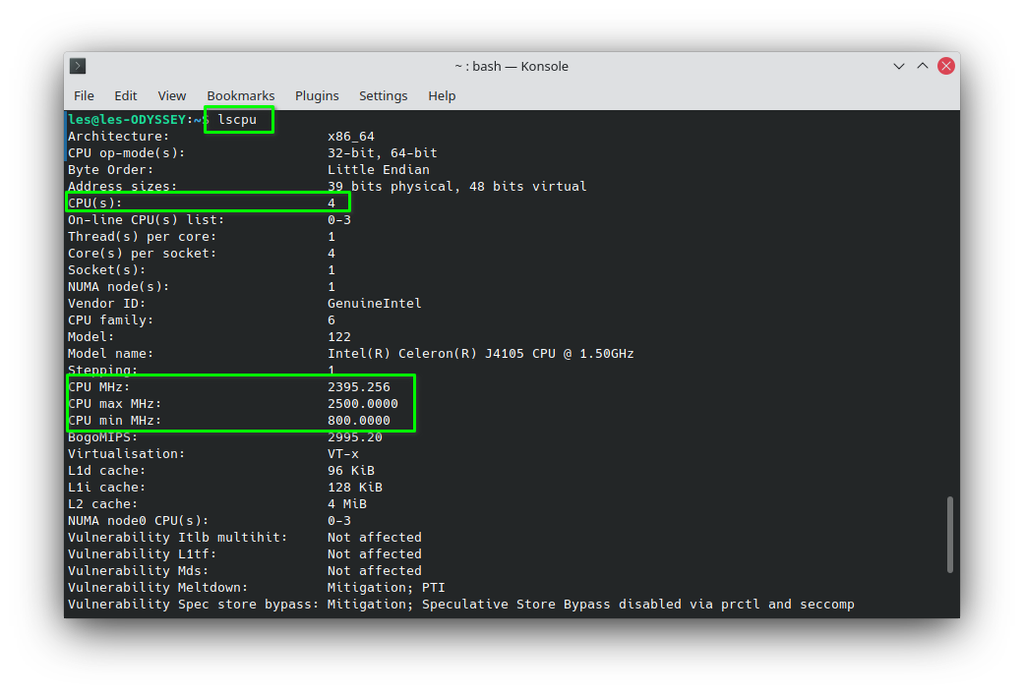Click the Architecture x86_64 output line
The height and width of the screenshot is (694, 1024).
tap(250, 136)
